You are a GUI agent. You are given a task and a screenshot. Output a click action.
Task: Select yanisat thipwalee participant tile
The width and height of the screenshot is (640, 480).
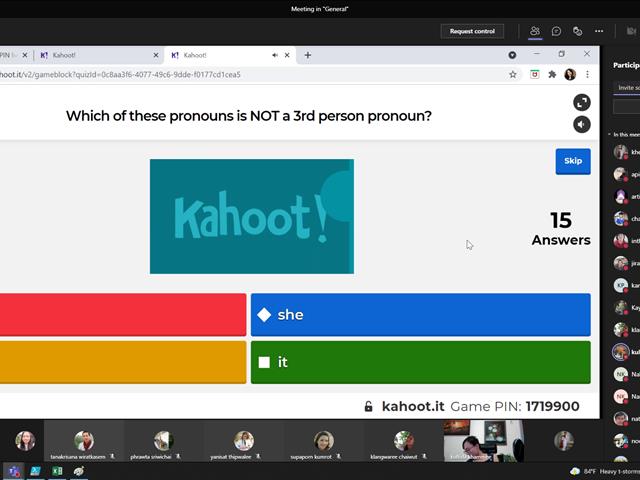point(243,441)
